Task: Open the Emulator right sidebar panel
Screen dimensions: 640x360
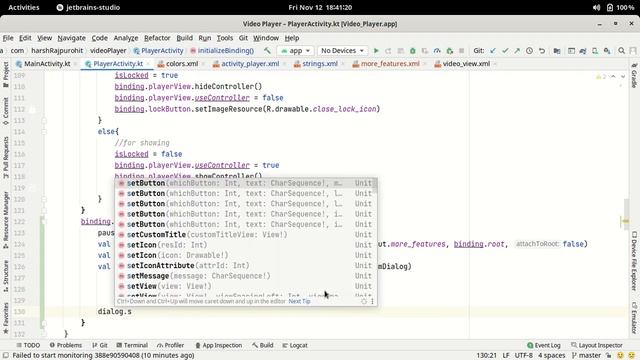Action: point(634,318)
